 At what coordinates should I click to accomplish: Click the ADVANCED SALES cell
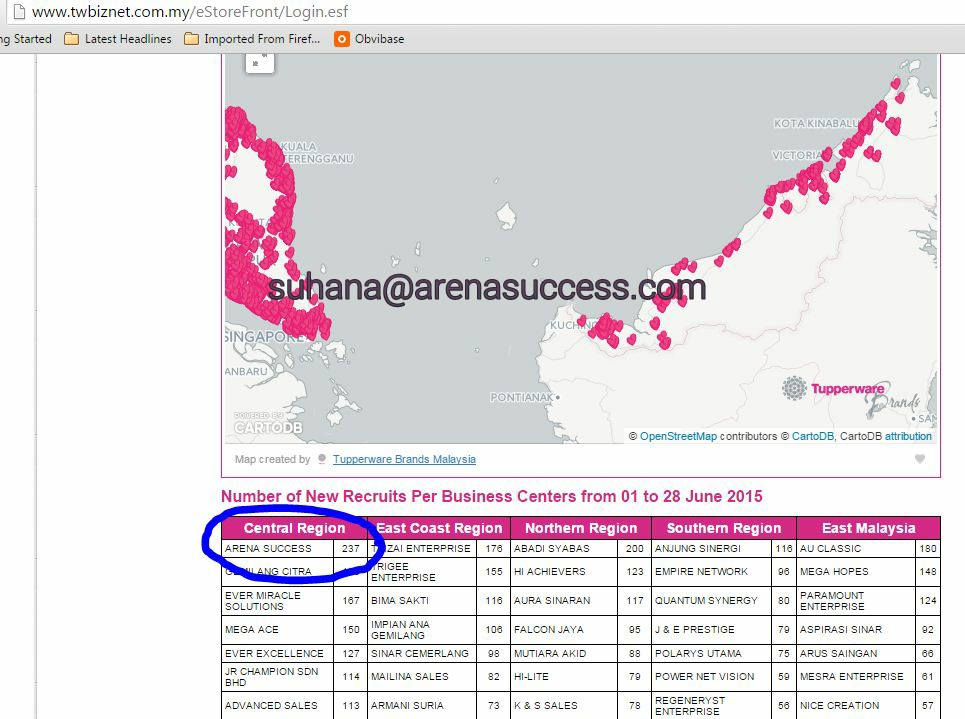coord(278,705)
